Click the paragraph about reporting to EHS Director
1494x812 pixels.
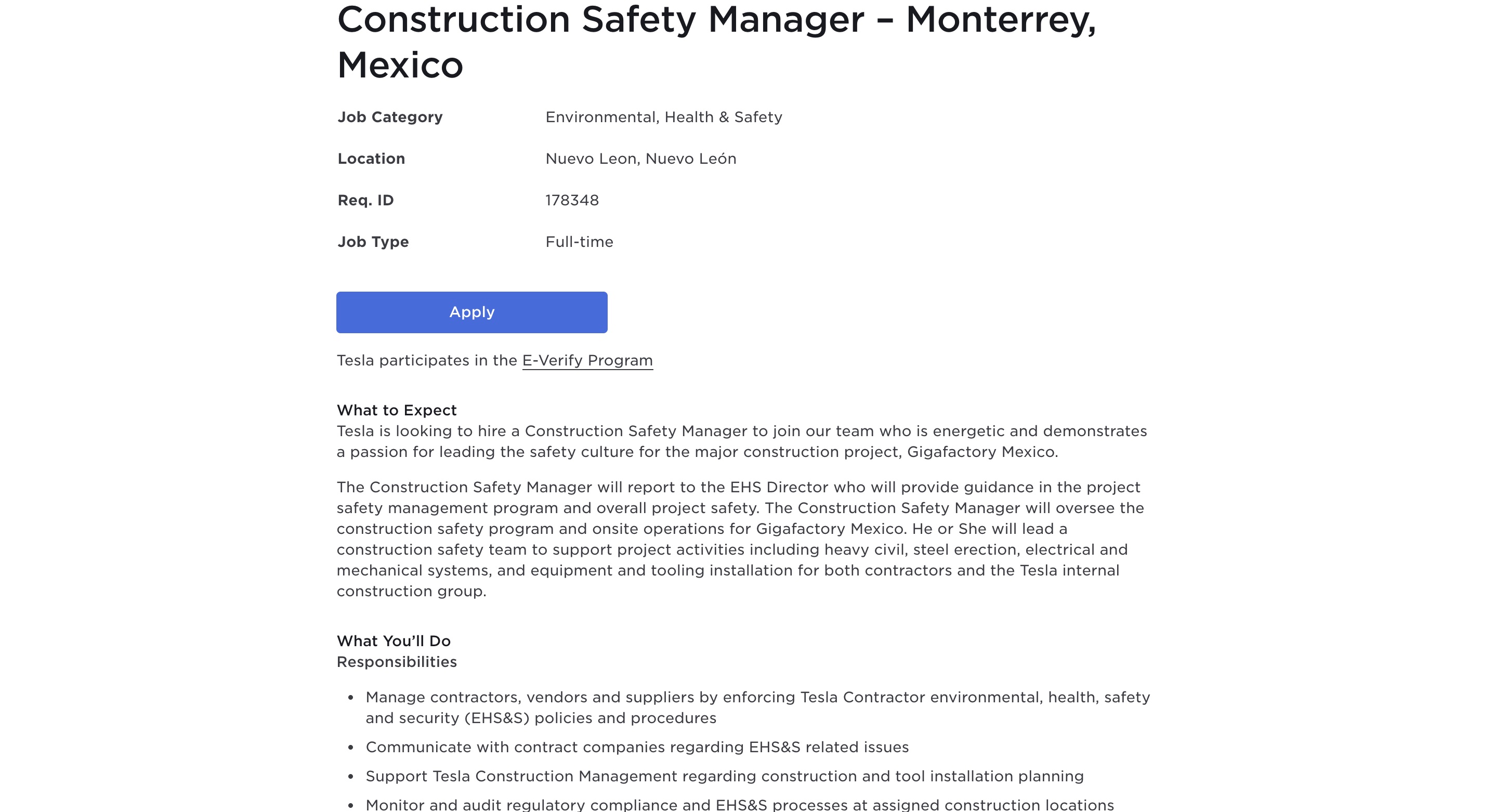click(x=741, y=539)
